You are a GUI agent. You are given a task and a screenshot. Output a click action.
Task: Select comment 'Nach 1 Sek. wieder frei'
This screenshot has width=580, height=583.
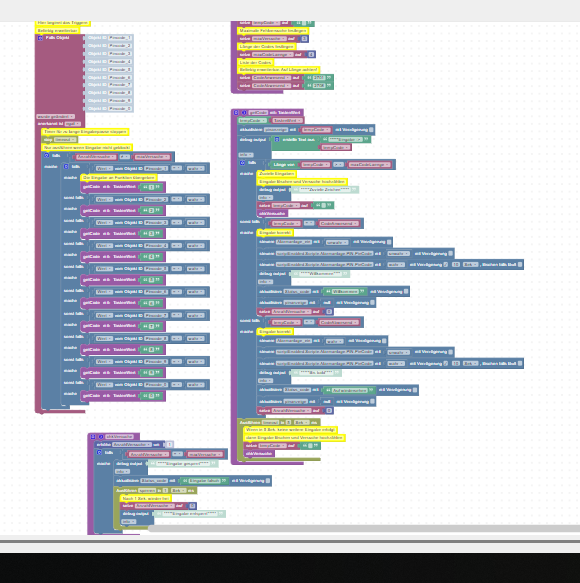click(146, 498)
